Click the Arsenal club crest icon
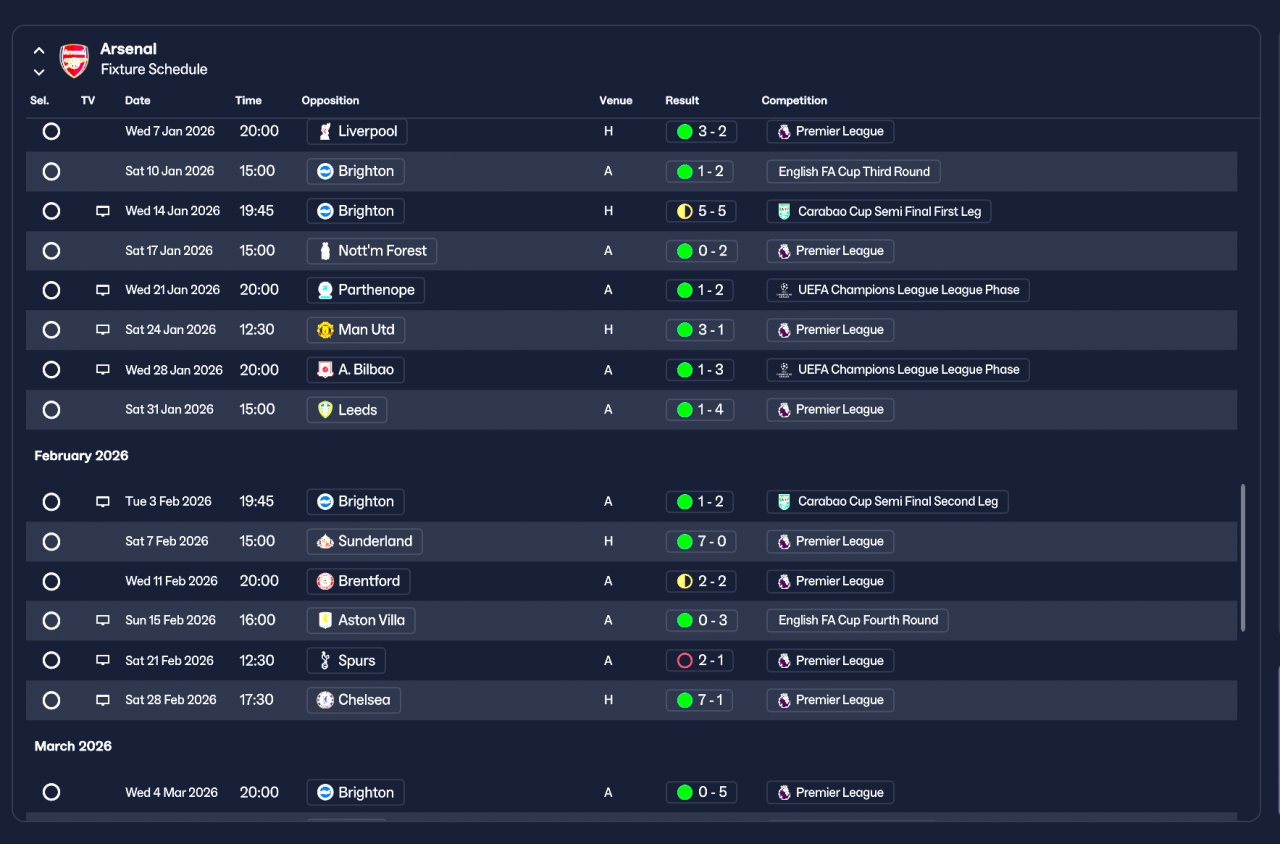The image size is (1280, 844). 75,60
